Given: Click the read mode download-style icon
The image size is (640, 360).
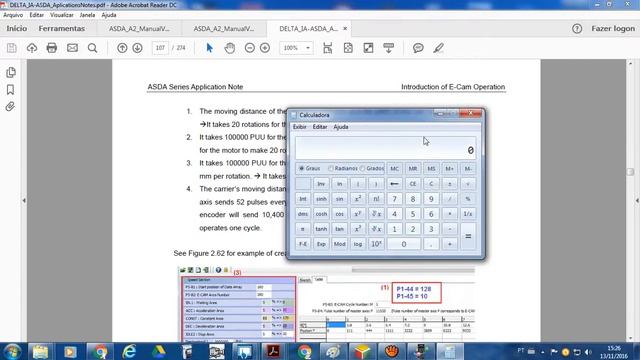Looking at the screenshot, I should point(389,48).
